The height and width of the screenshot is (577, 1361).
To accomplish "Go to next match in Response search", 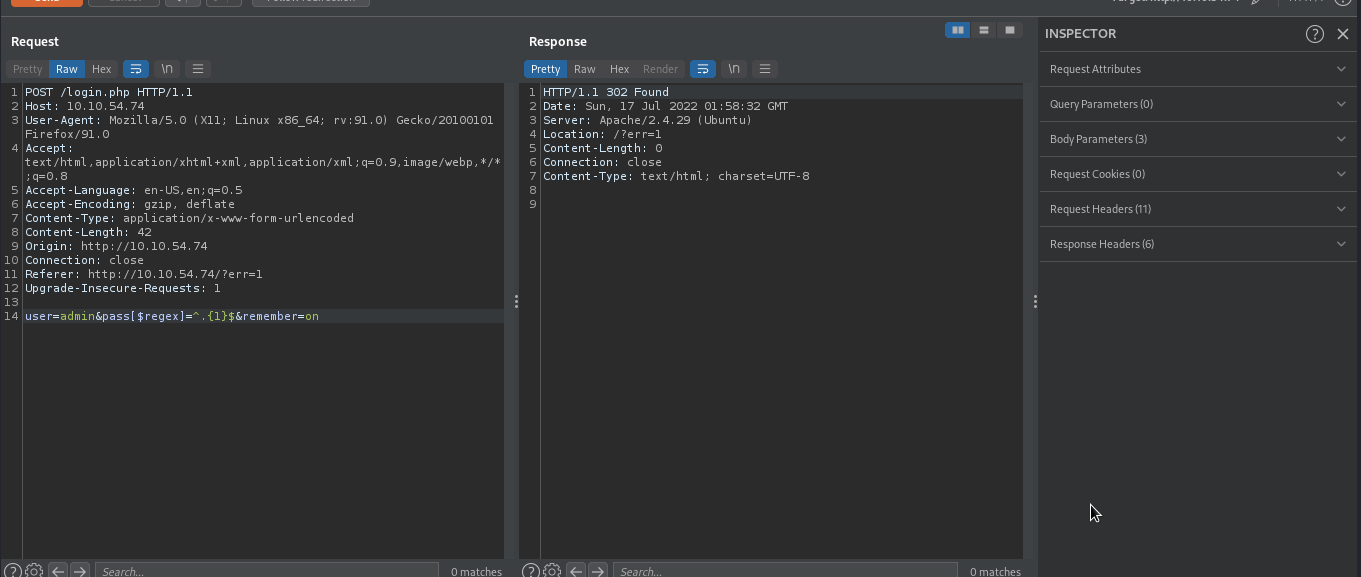I will pos(598,571).
